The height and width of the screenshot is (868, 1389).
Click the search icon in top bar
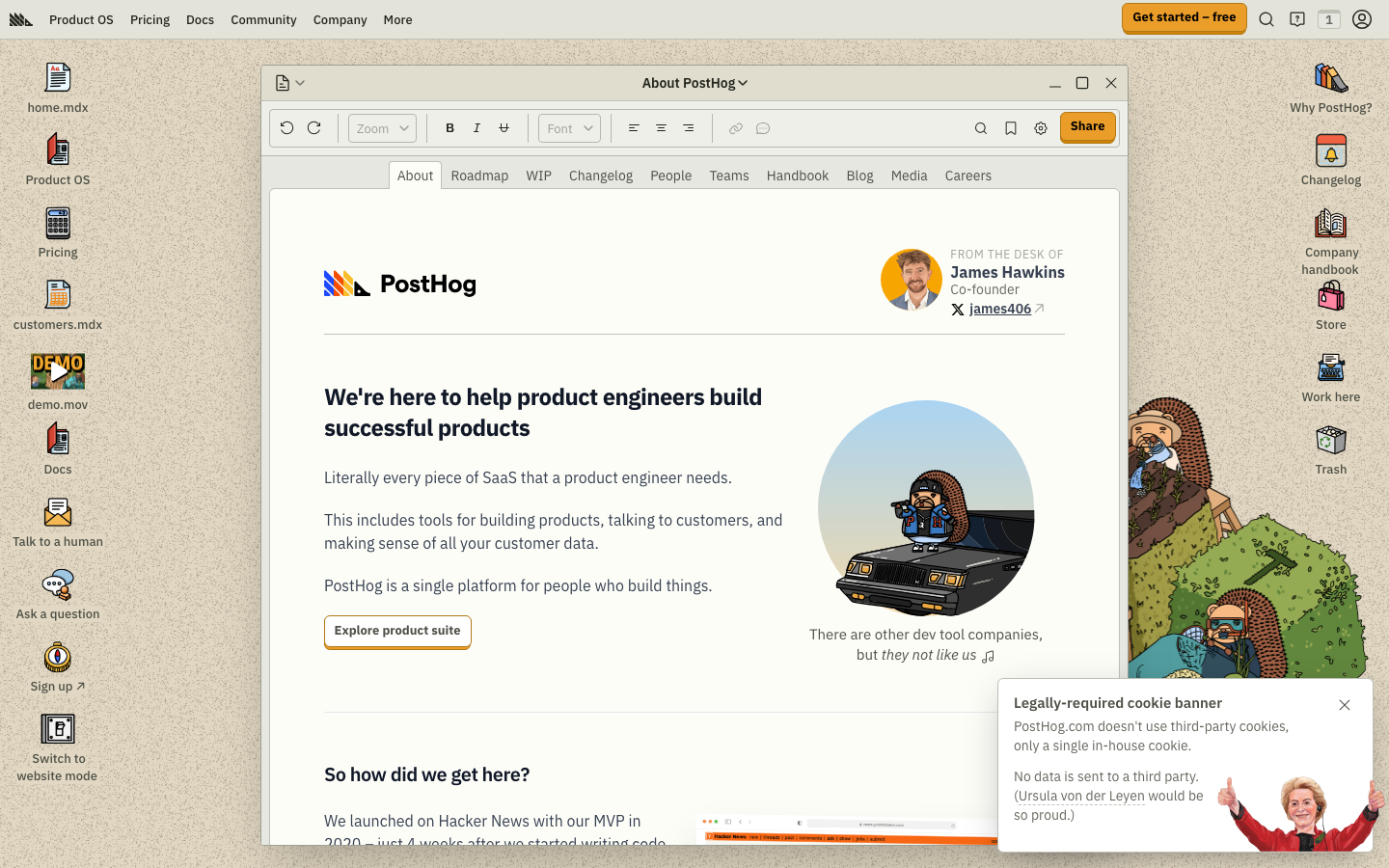pyautogui.click(x=1266, y=19)
